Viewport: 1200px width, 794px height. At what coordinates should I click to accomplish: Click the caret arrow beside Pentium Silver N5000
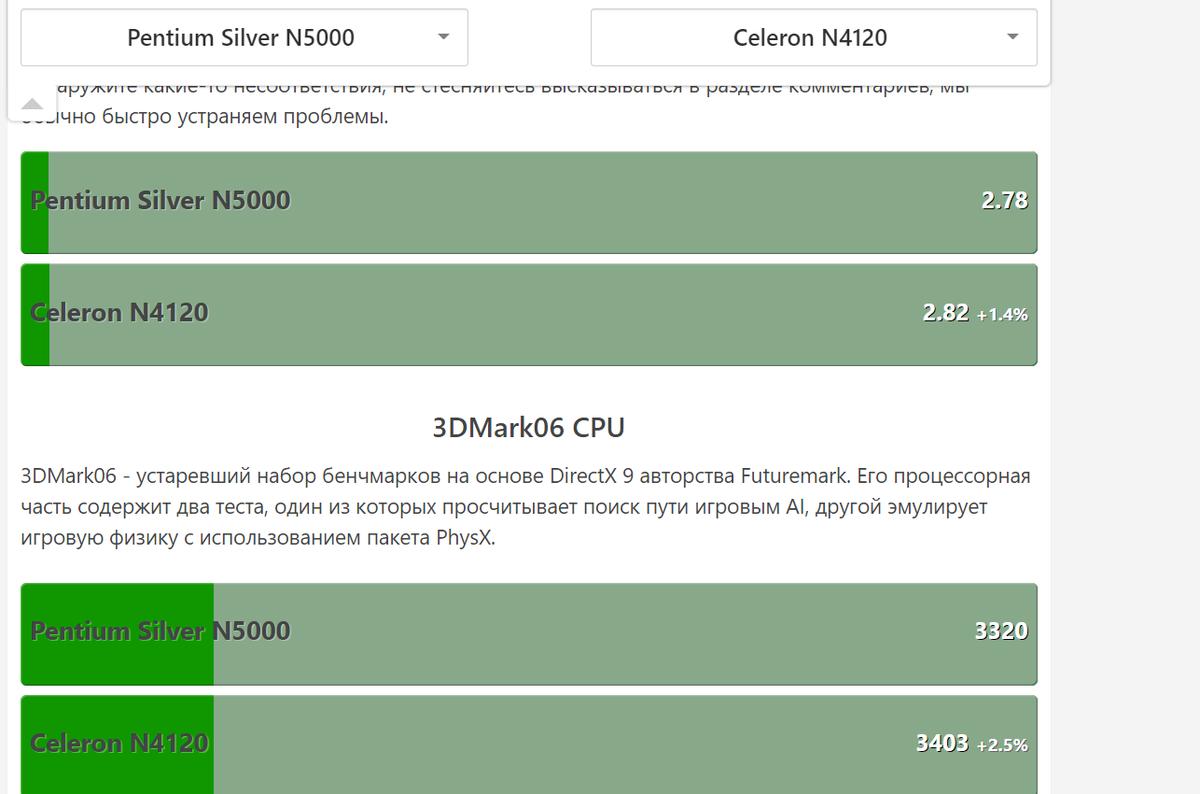443,37
